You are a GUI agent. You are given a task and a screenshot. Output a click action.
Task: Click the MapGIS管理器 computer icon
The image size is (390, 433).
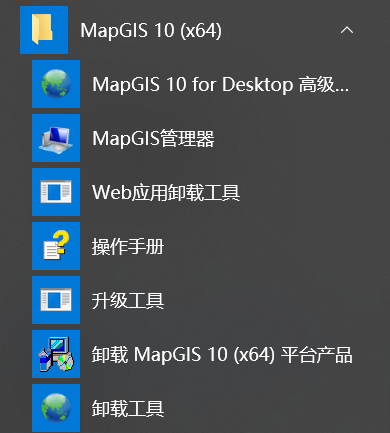point(56,138)
